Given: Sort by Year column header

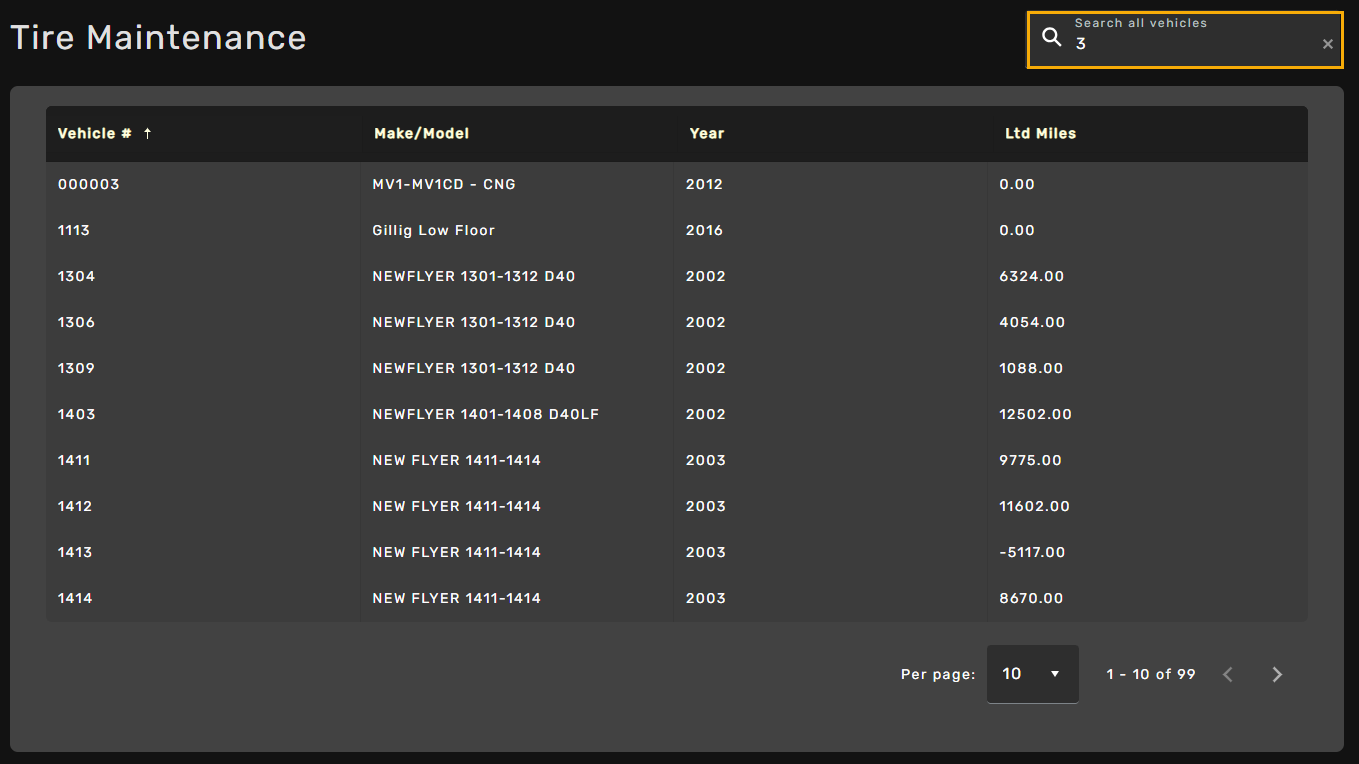Looking at the screenshot, I should coord(706,134).
